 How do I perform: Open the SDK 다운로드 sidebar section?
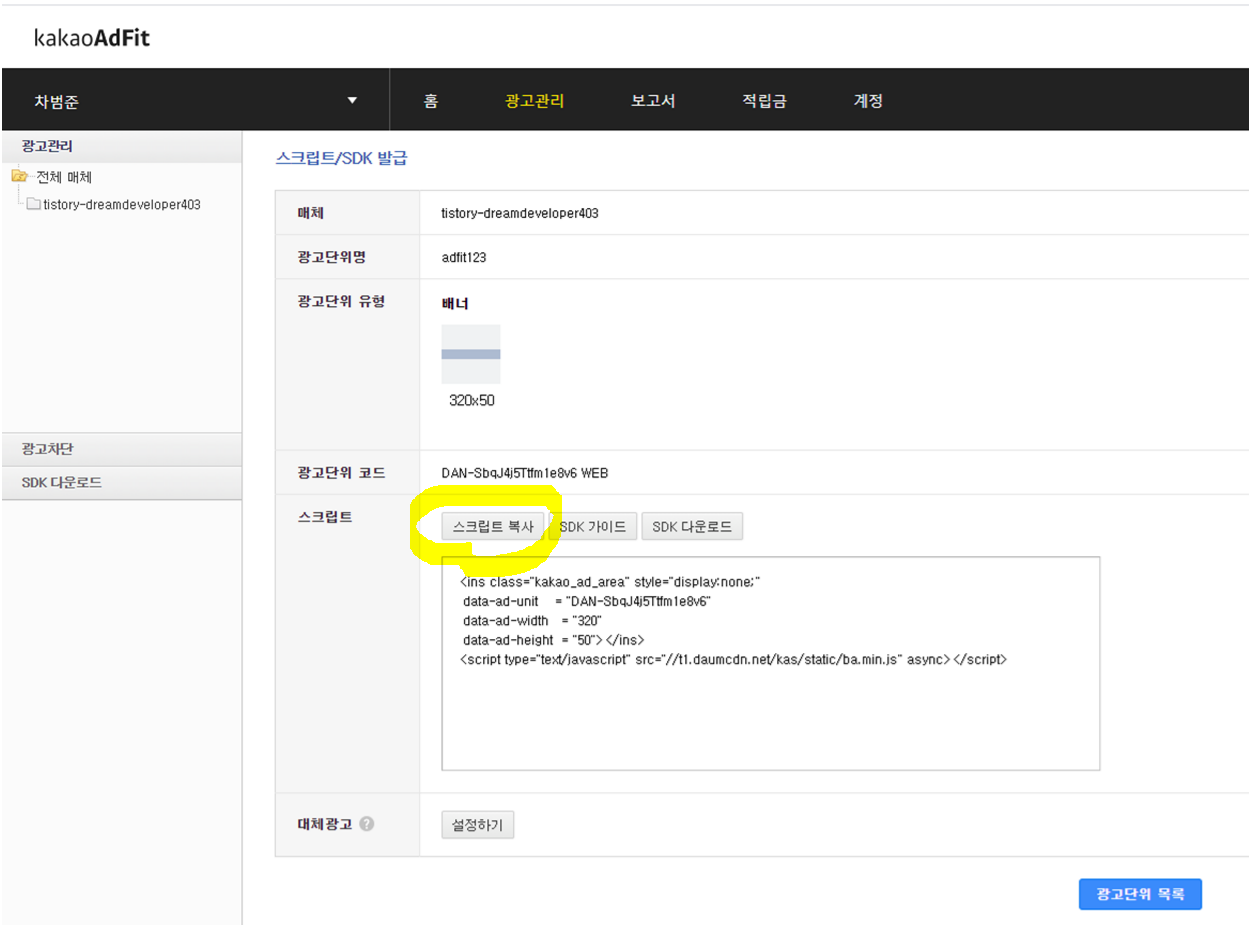click(121, 482)
